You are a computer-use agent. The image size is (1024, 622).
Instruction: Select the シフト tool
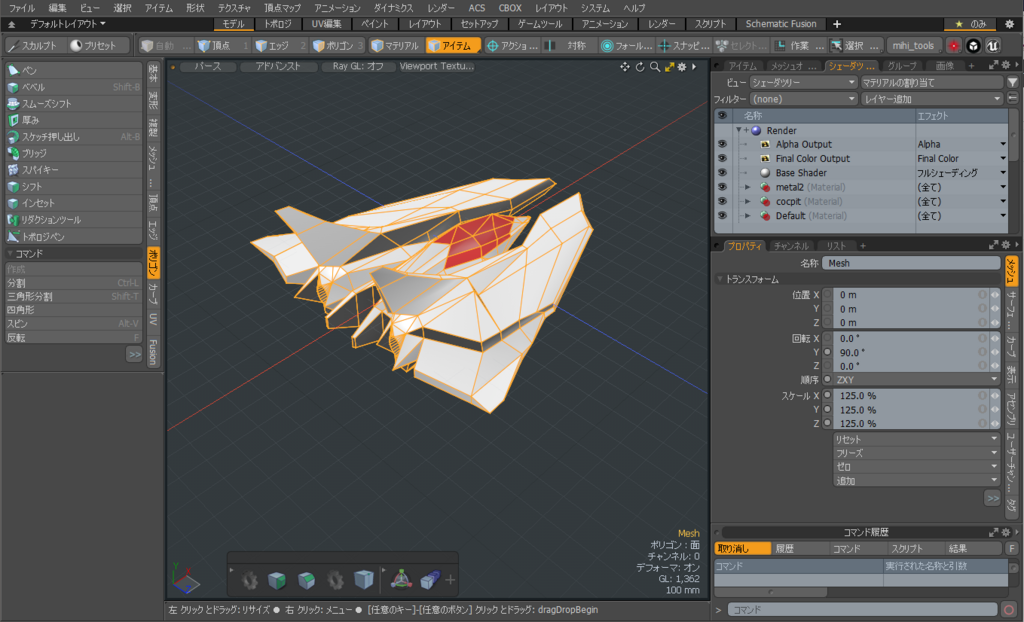(73, 186)
